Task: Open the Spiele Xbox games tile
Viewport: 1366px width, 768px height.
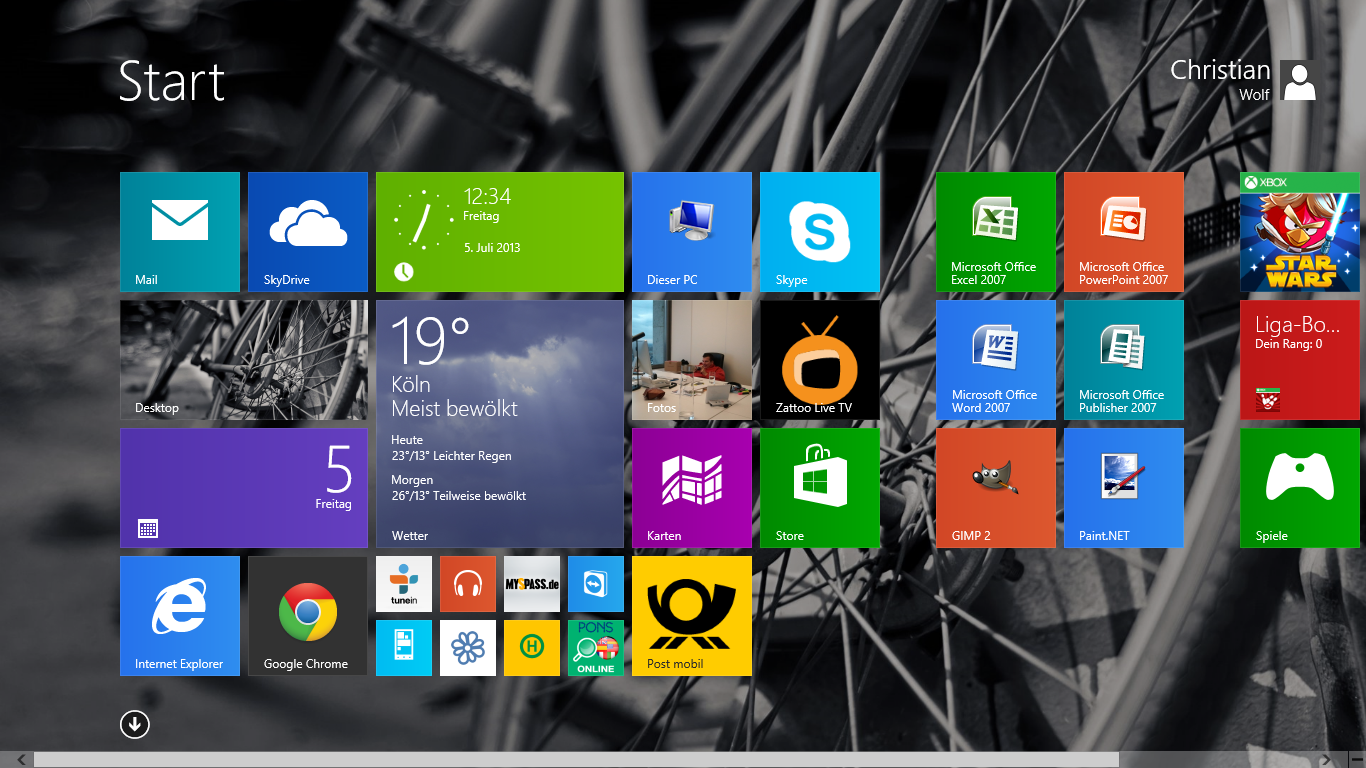Action: click(1300, 488)
